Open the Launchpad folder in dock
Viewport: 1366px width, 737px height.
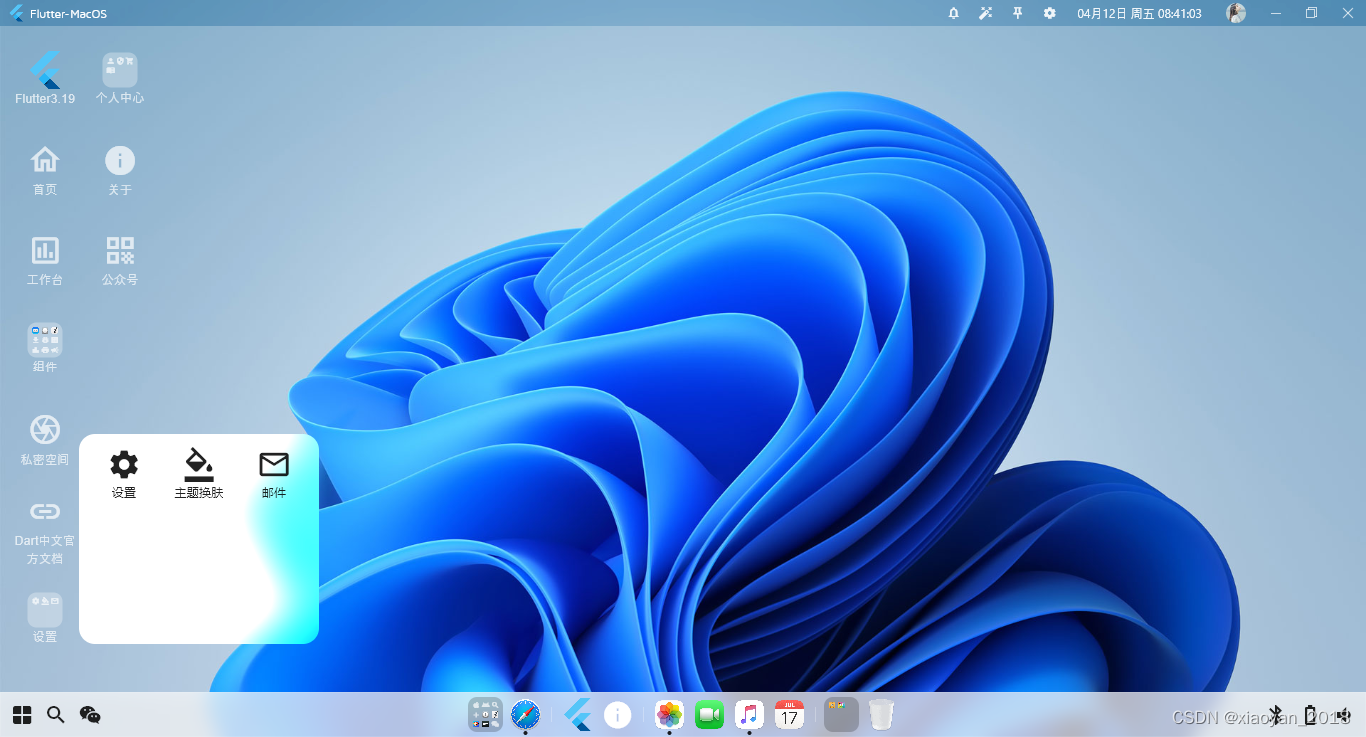coord(485,714)
